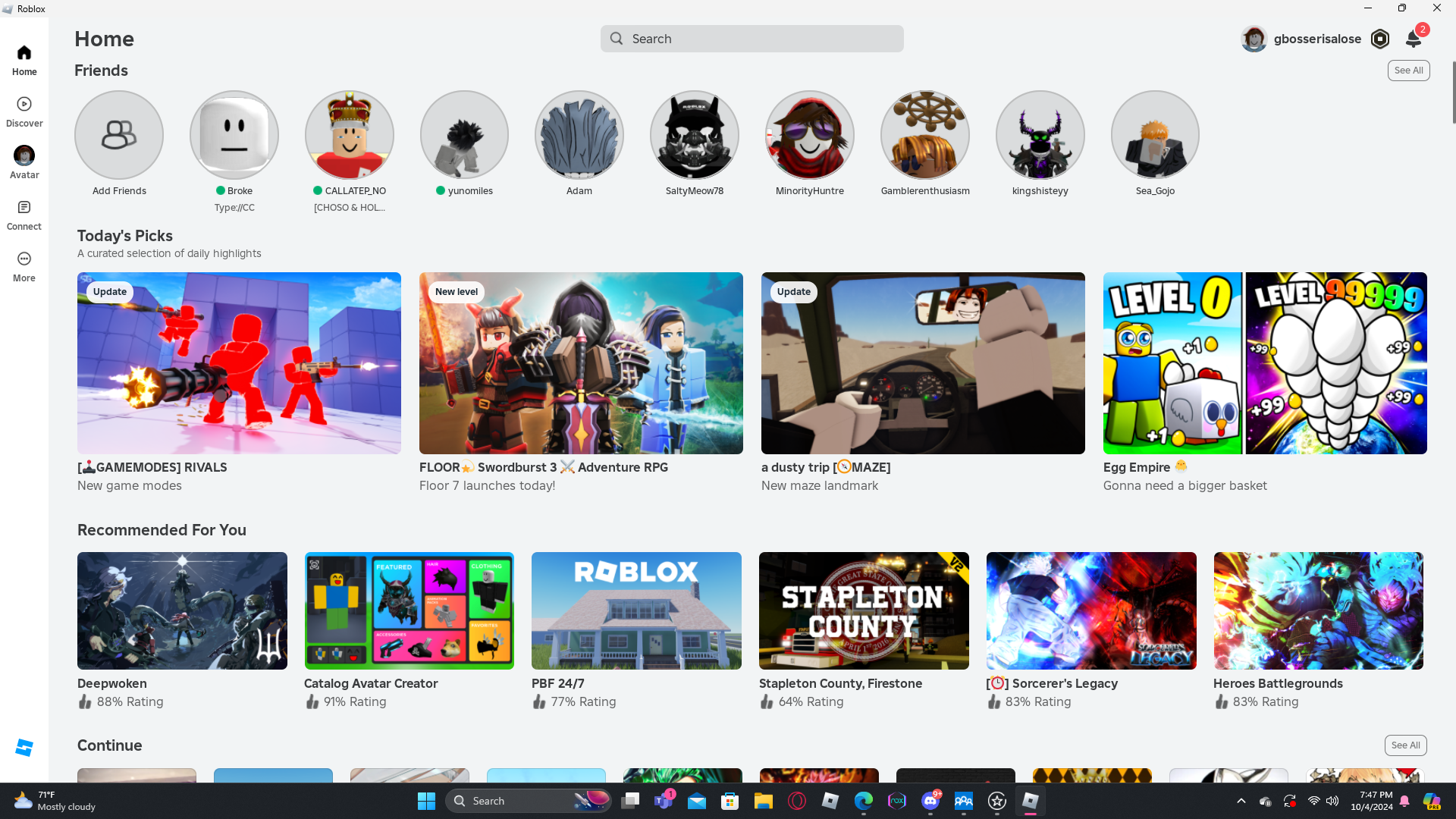The width and height of the screenshot is (1456, 819).
Task: Open the Egg Empire thumbnail
Action: (1265, 363)
